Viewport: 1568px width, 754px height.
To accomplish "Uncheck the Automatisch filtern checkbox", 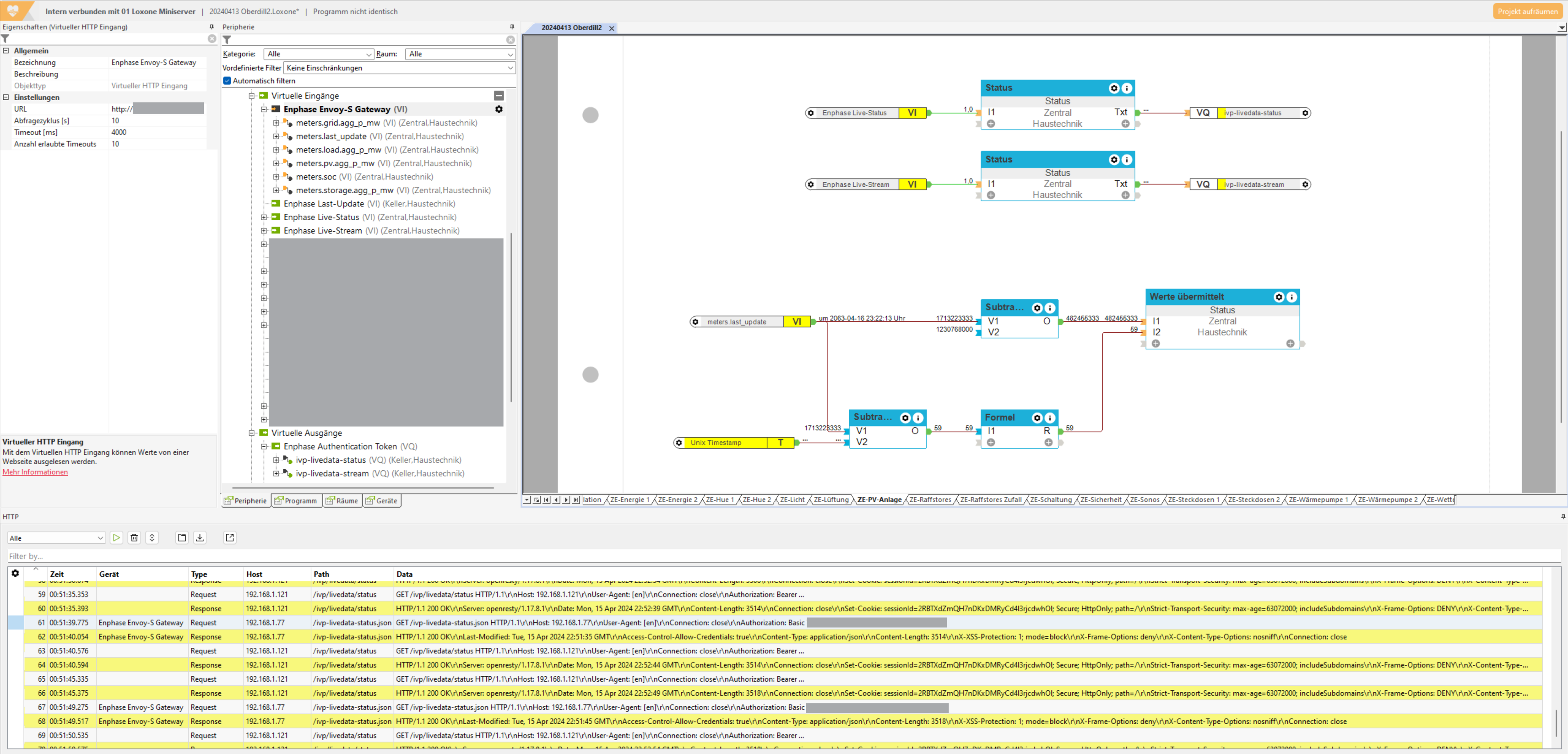I will pyautogui.click(x=227, y=81).
